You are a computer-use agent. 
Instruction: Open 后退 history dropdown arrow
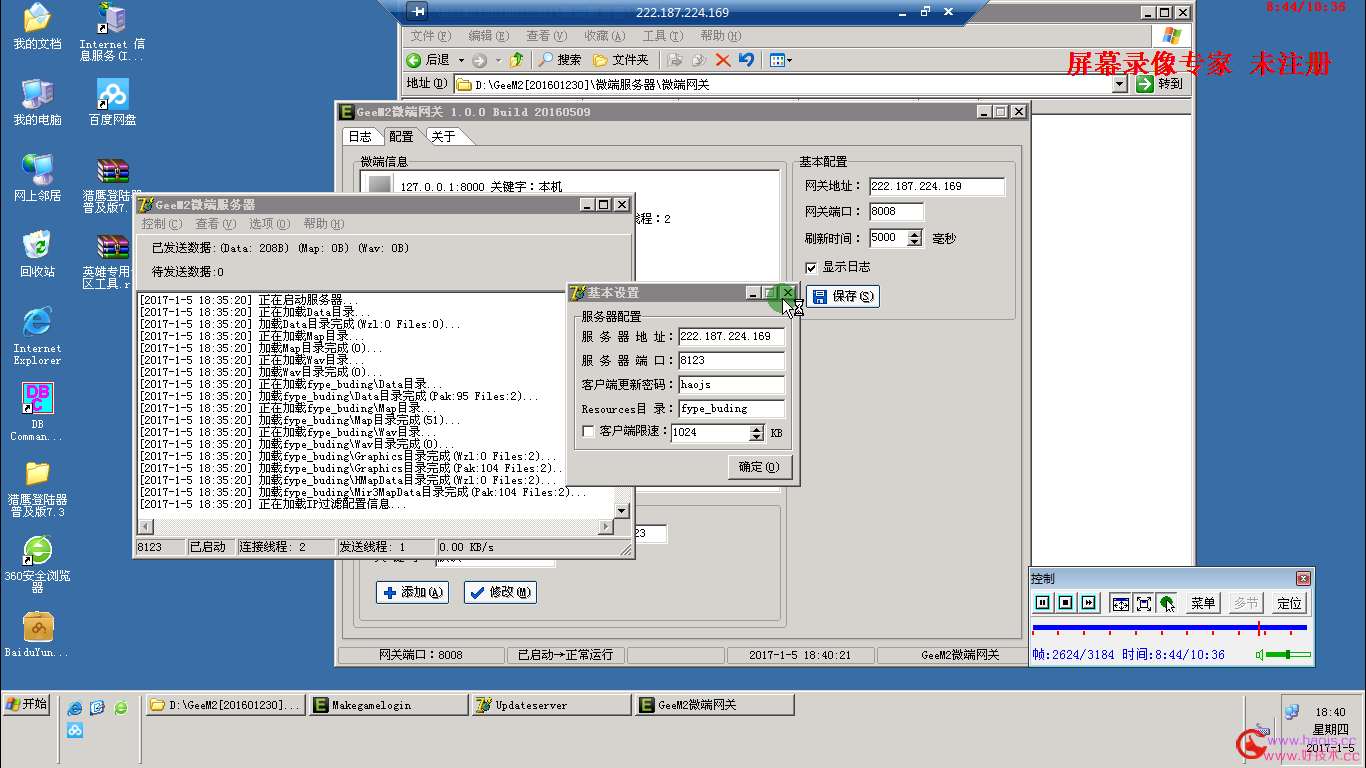point(461,60)
